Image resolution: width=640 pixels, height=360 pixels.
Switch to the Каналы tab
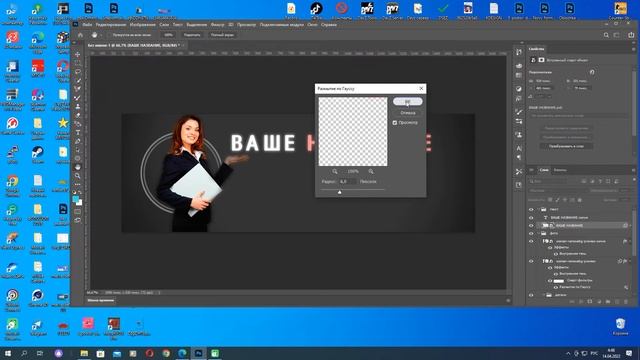tap(560, 170)
